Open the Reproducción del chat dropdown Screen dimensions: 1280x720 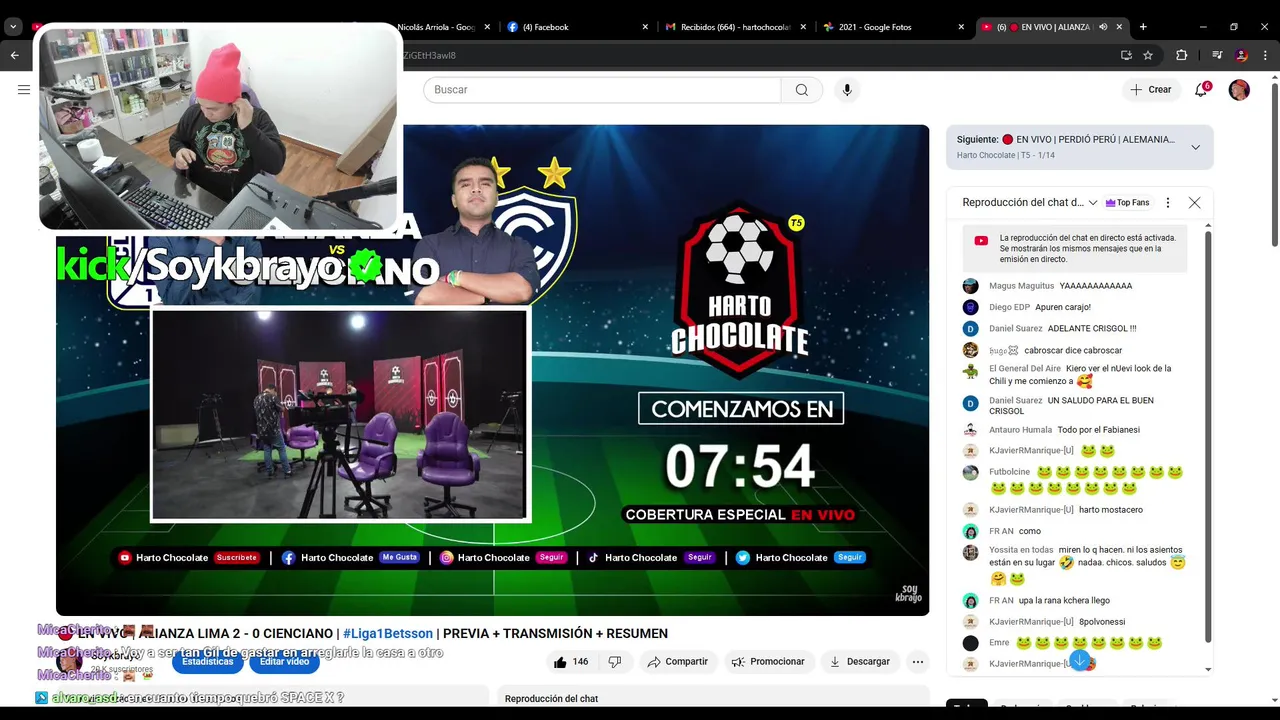[1030, 202]
